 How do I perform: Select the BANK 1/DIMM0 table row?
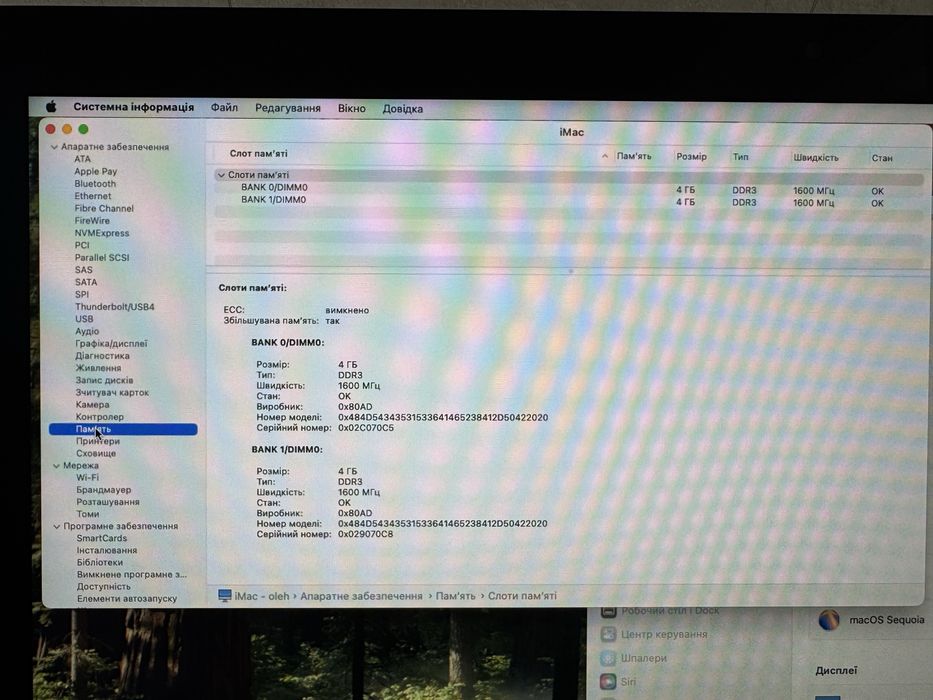pos(568,201)
